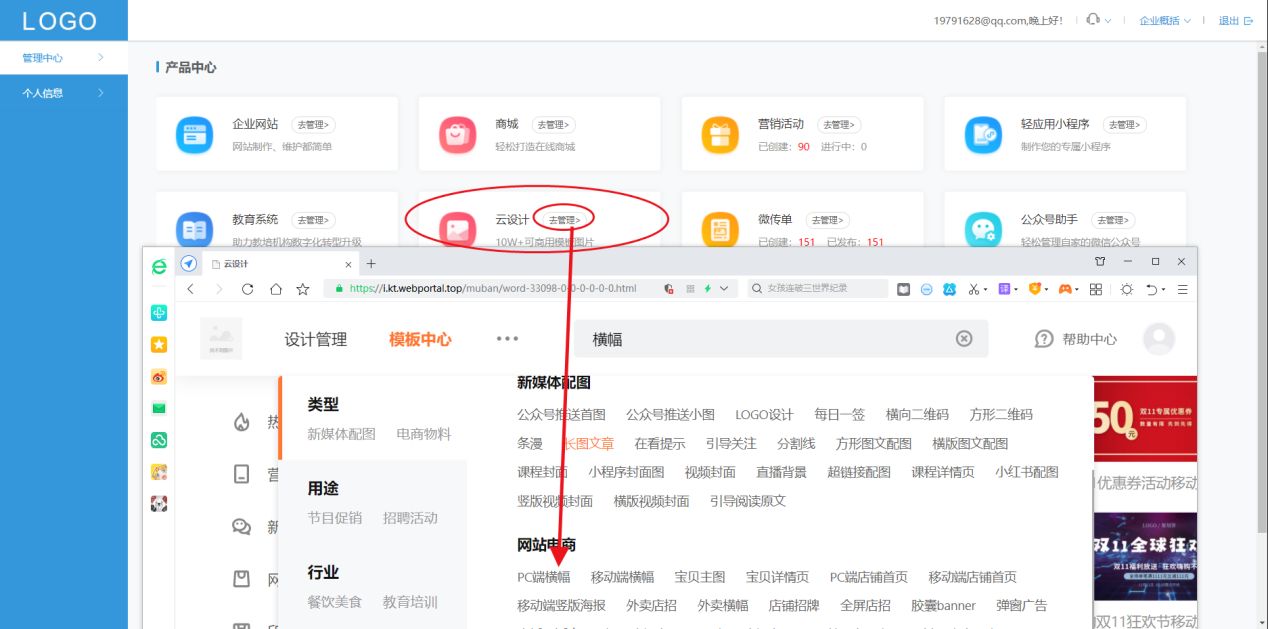Image resolution: width=1268 pixels, height=629 pixels.
Task: Open the address bar dropdown arrow
Action: pyautogui.click(x=724, y=288)
